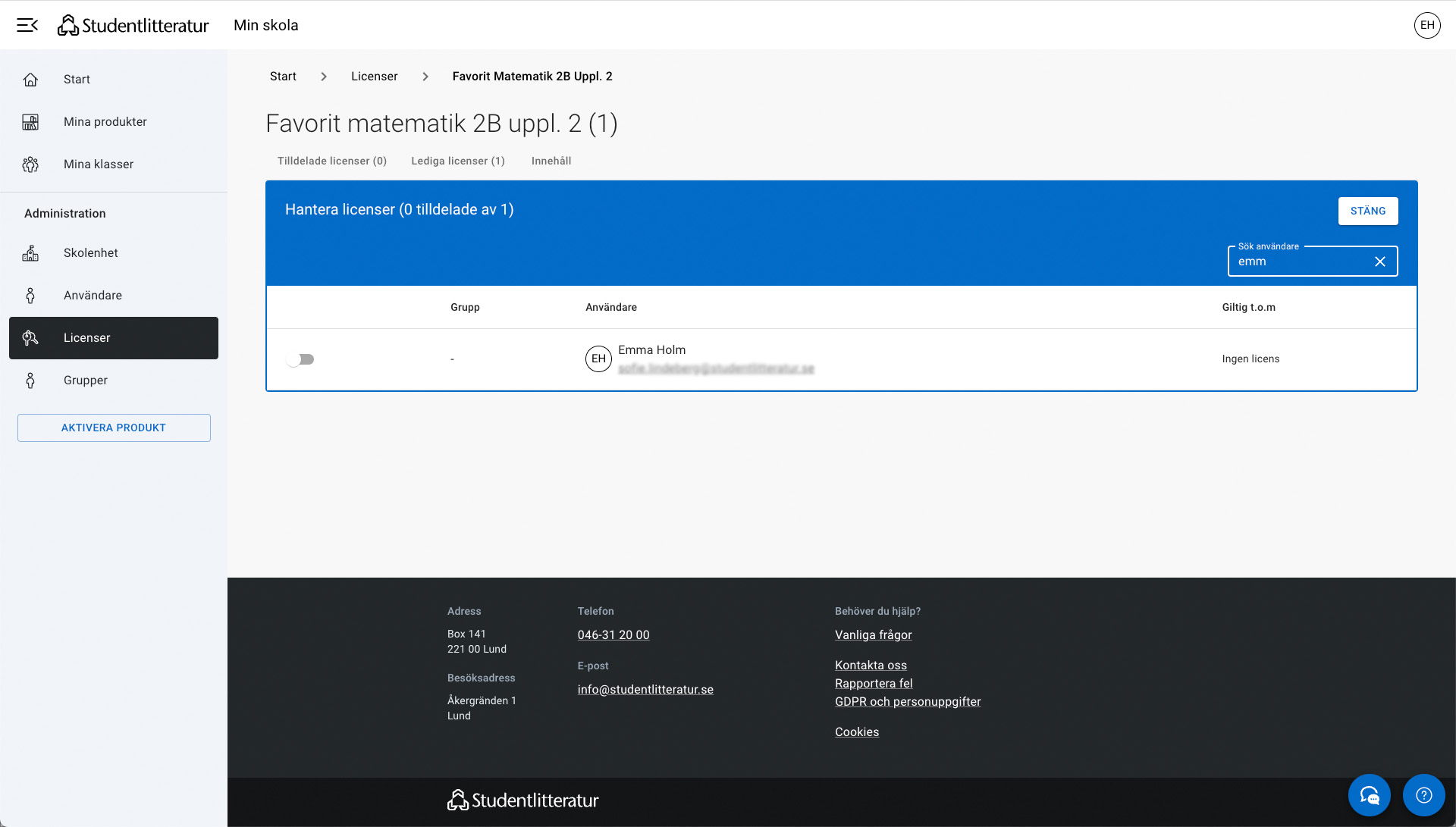Switch to Lediga licenser tab

[457, 161]
